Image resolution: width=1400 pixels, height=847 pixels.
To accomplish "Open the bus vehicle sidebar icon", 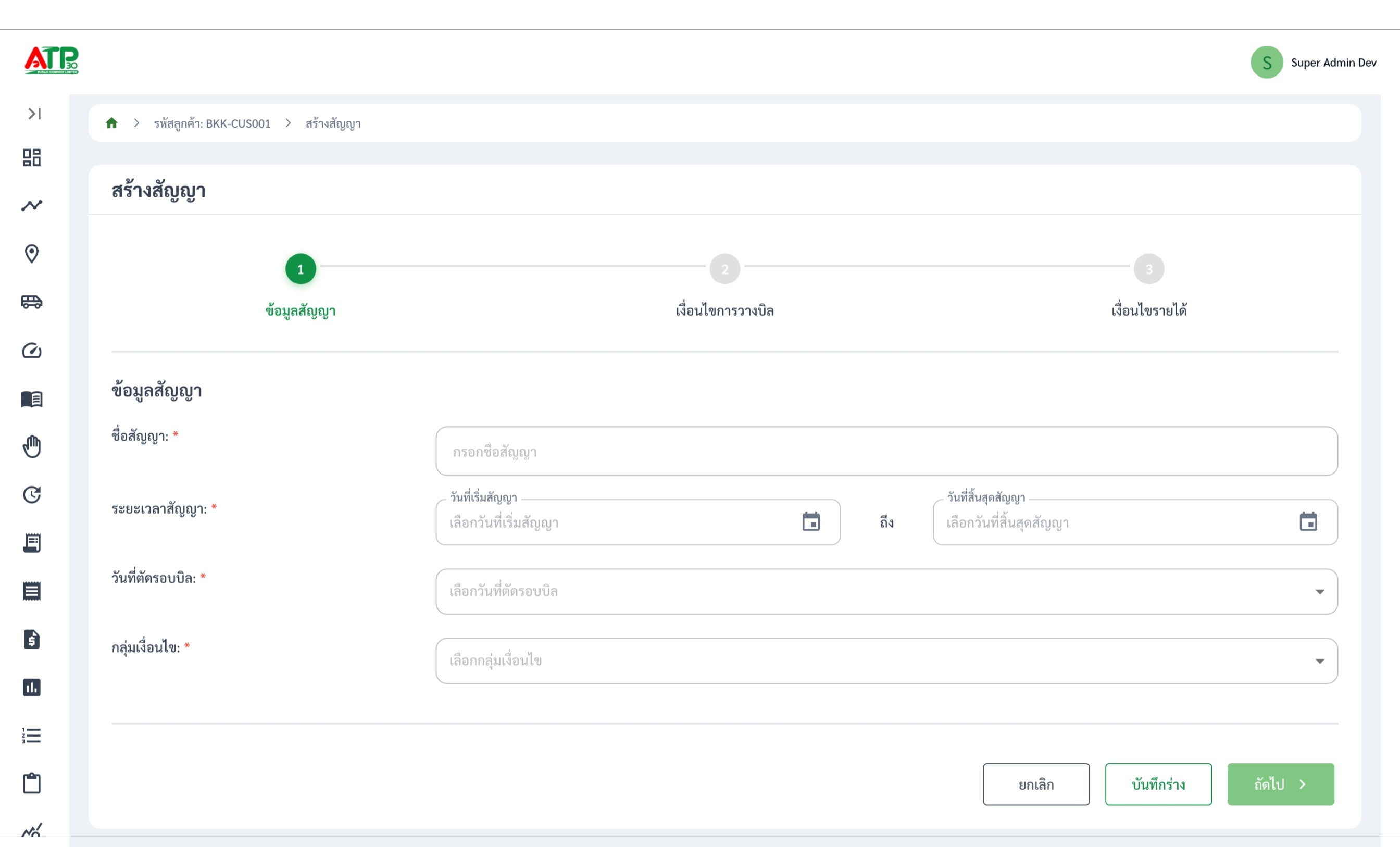I will tap(32, 302).
